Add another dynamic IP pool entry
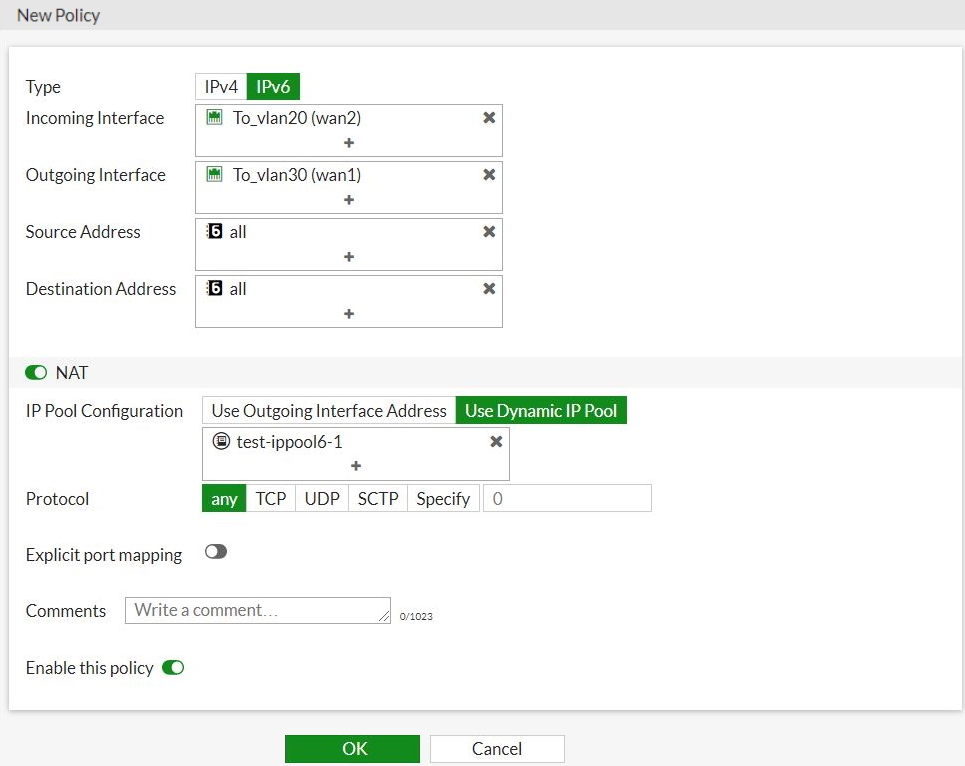The image size is (965, 766). click(x=356, y=466)
